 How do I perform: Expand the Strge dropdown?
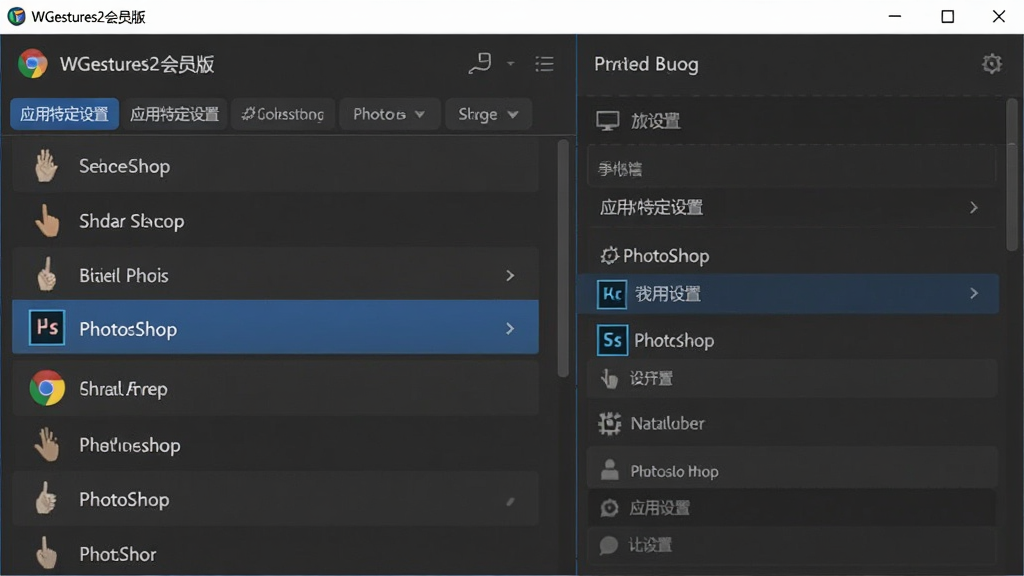pos(488,114)
